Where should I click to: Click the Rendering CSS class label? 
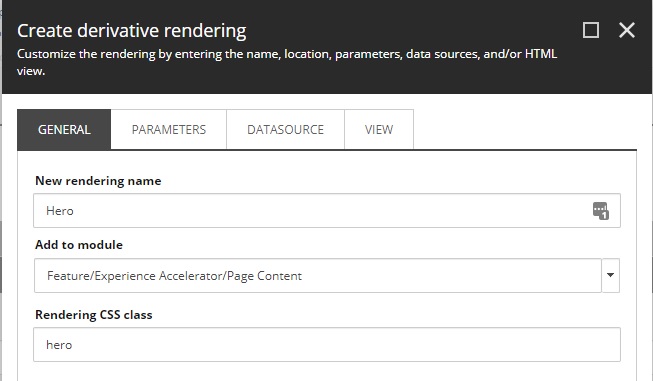94,314
